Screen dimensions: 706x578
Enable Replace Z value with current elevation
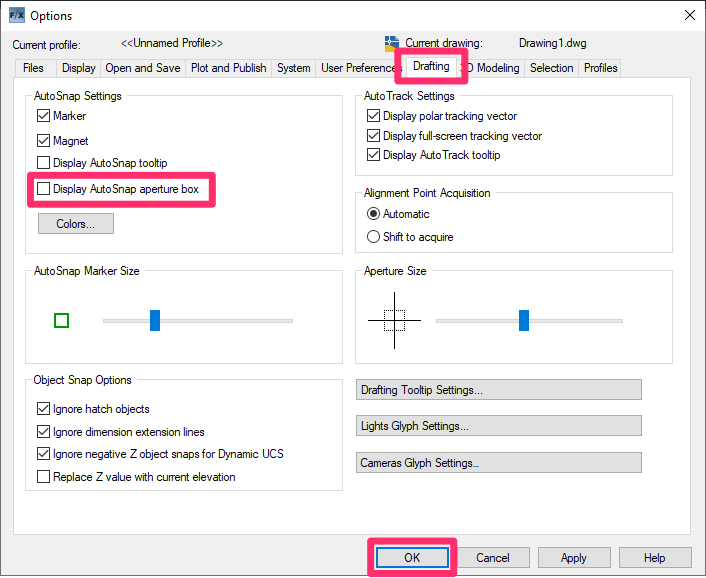click(43, 477)
